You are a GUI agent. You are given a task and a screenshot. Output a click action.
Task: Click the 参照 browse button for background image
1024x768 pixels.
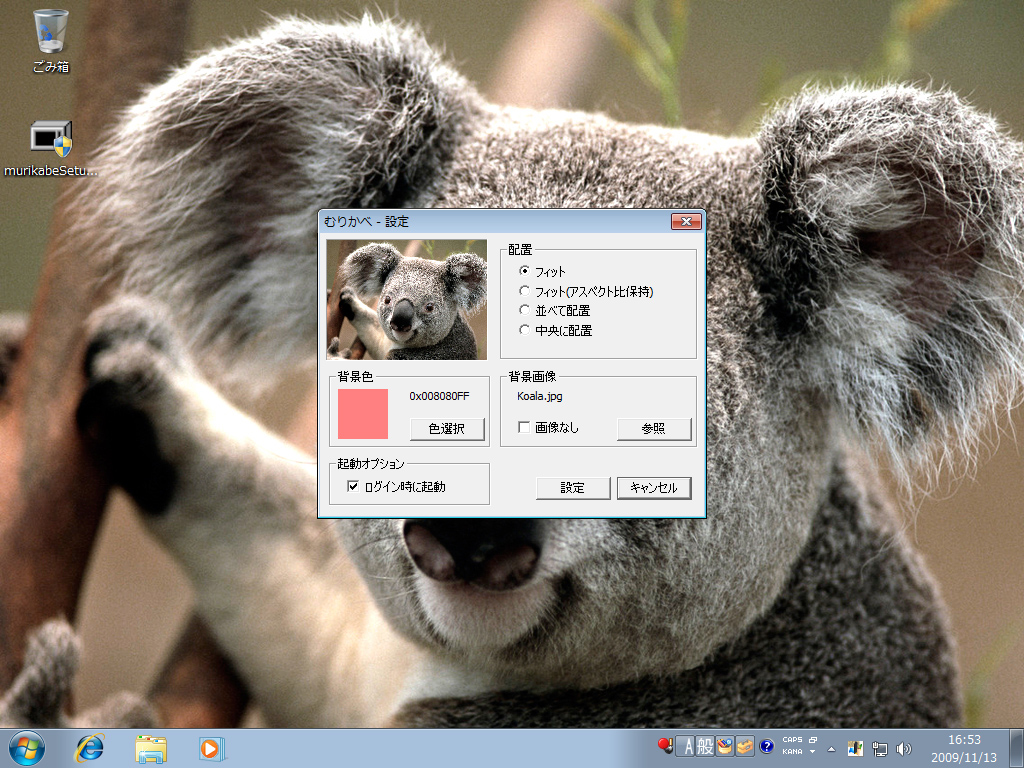(655, 429)
